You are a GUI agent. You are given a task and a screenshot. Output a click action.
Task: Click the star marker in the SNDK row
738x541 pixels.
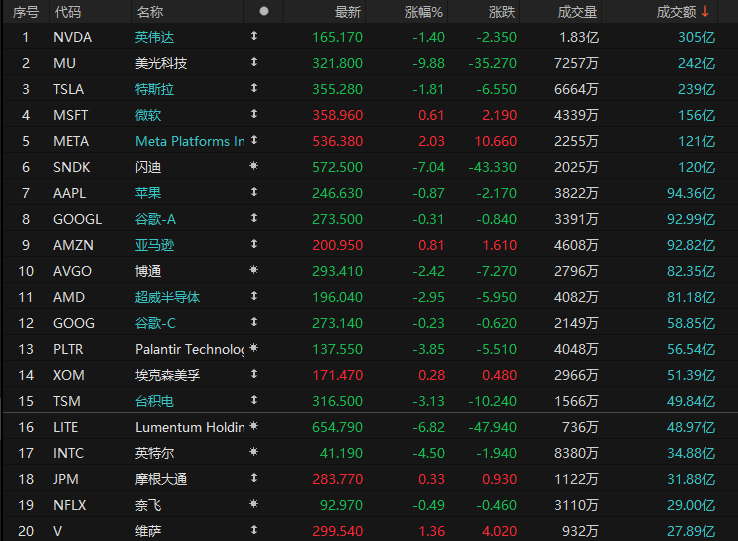tap(254, 166)
